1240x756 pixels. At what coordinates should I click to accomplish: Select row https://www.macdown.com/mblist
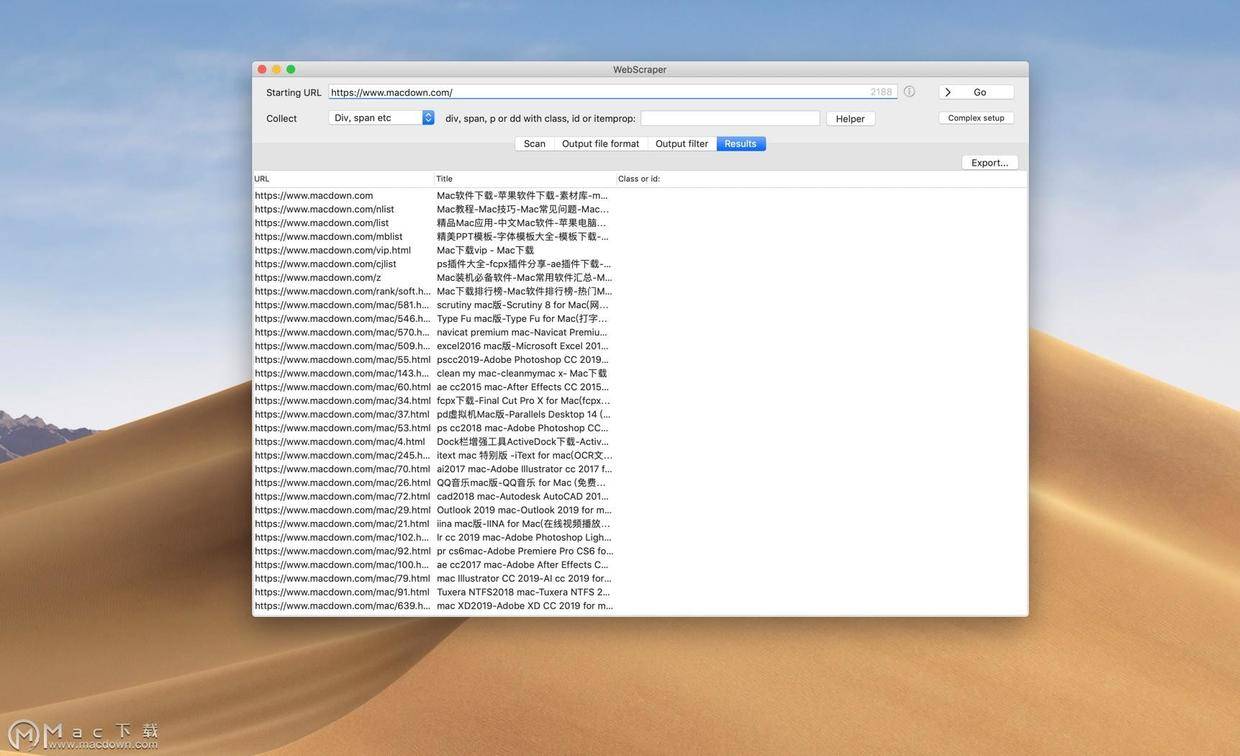(x=640, y=237)
